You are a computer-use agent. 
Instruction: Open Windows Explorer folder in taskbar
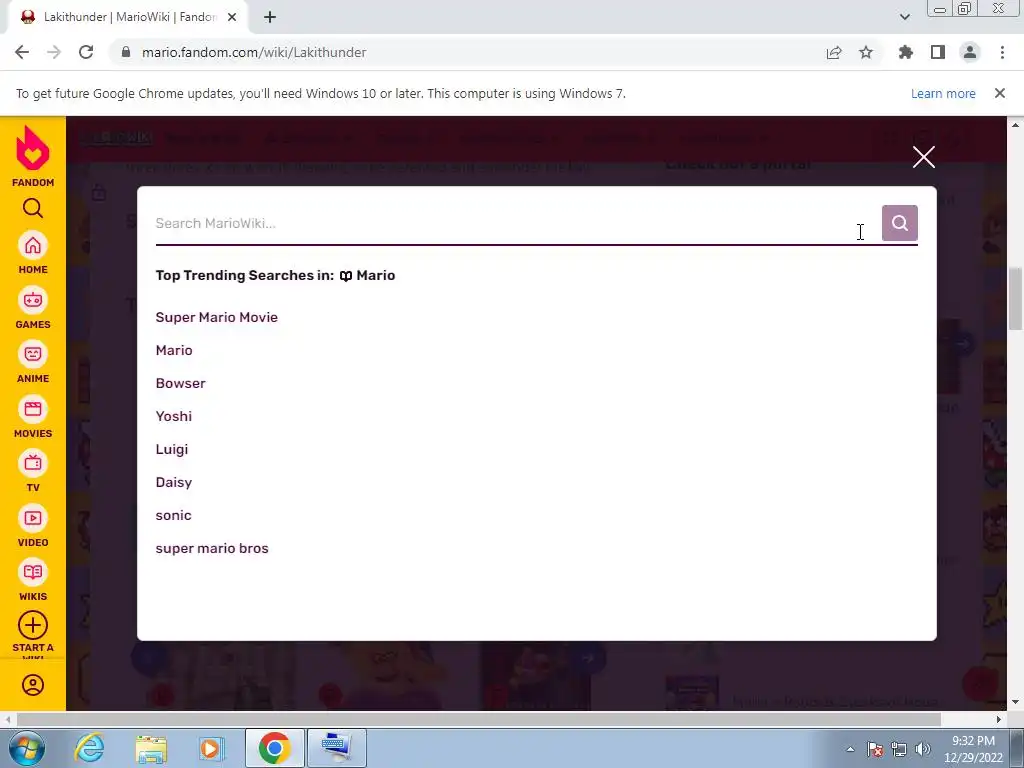pos(151,748)
